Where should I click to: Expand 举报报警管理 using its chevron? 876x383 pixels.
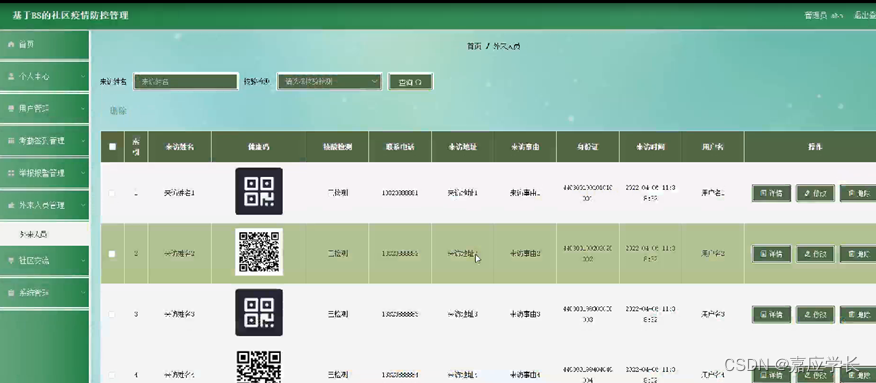pos(83,173)
